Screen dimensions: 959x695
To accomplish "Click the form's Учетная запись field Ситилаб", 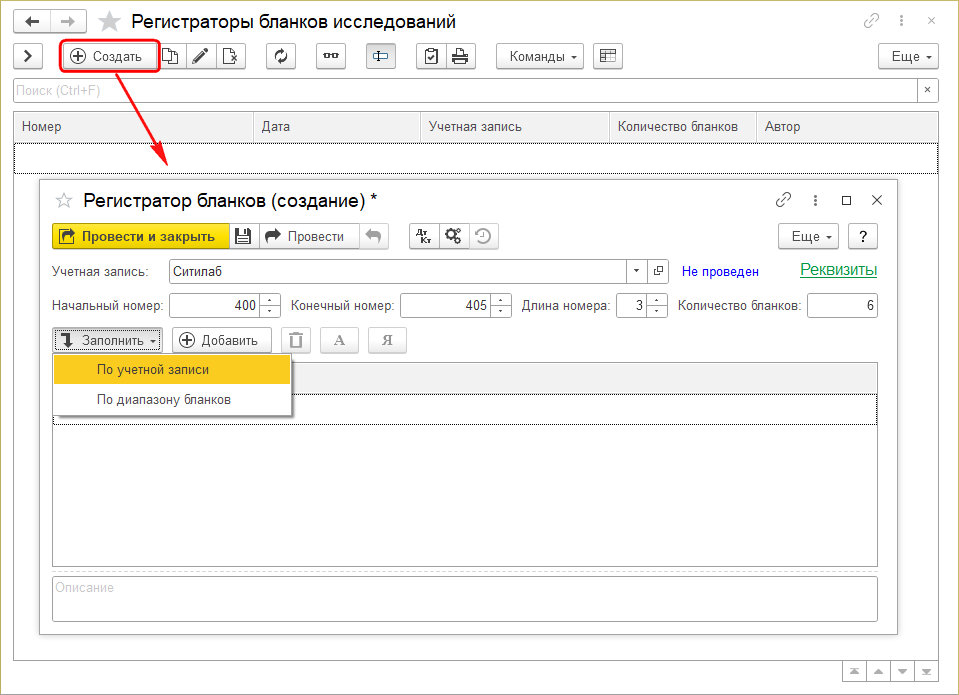I will 398,271.
